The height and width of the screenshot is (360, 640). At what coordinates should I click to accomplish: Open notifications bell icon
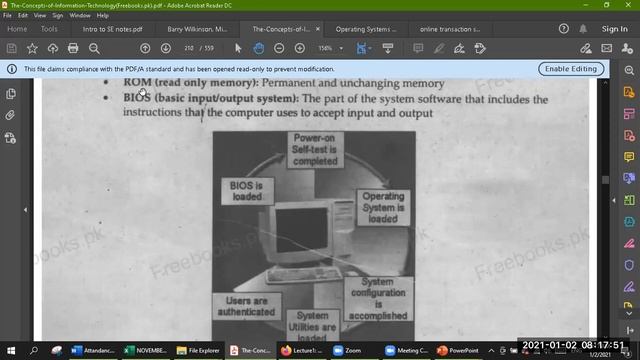pyautogui.click(x=583, y=29)
